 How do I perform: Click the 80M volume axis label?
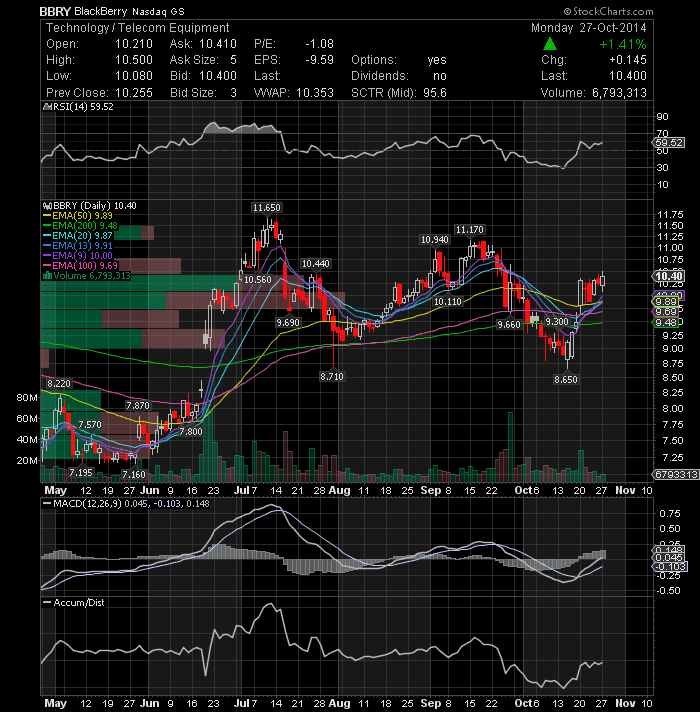point(27,398)
